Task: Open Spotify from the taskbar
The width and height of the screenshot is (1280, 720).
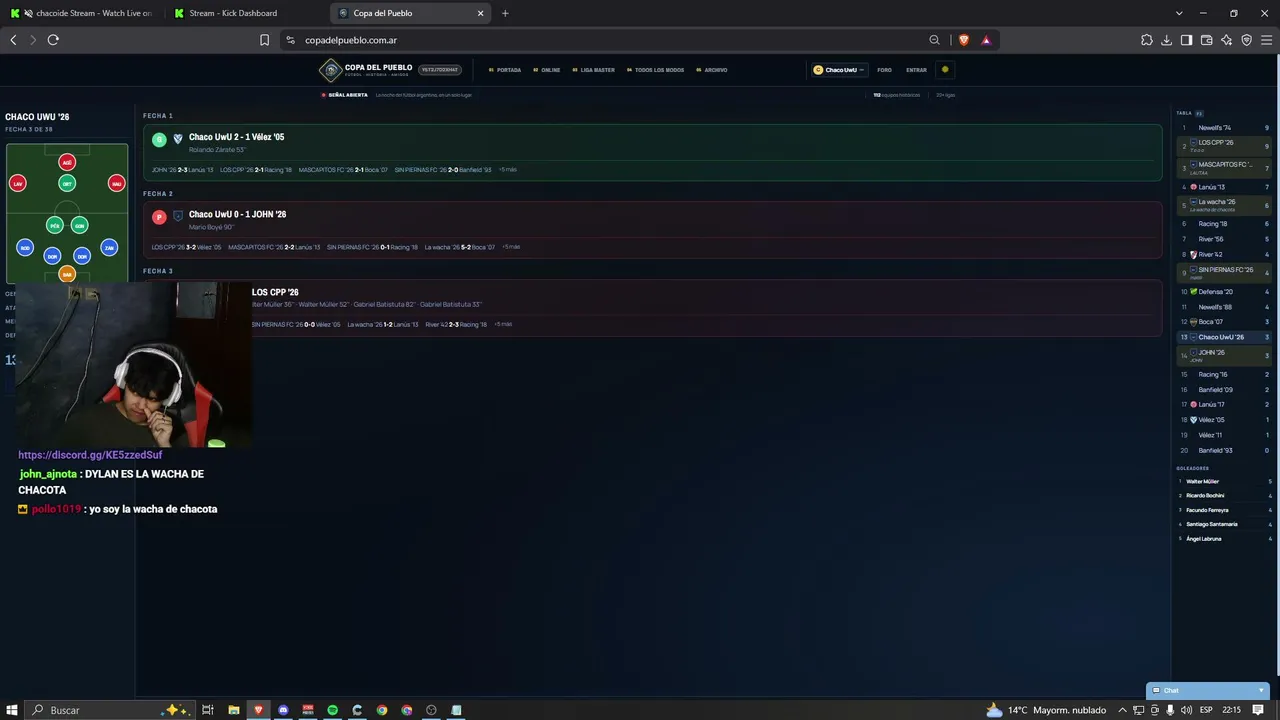Action: pyautogui.click(x=333, y=710)
